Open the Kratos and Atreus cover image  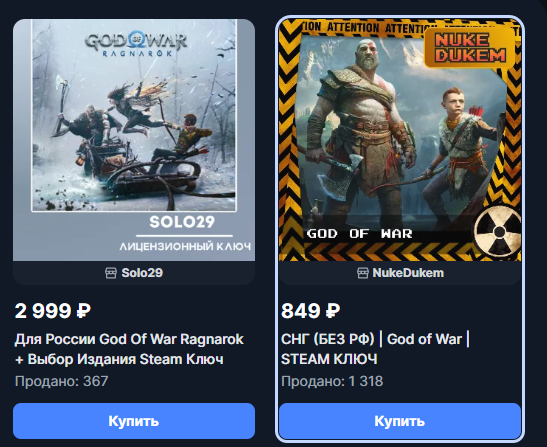pos(400,140)
